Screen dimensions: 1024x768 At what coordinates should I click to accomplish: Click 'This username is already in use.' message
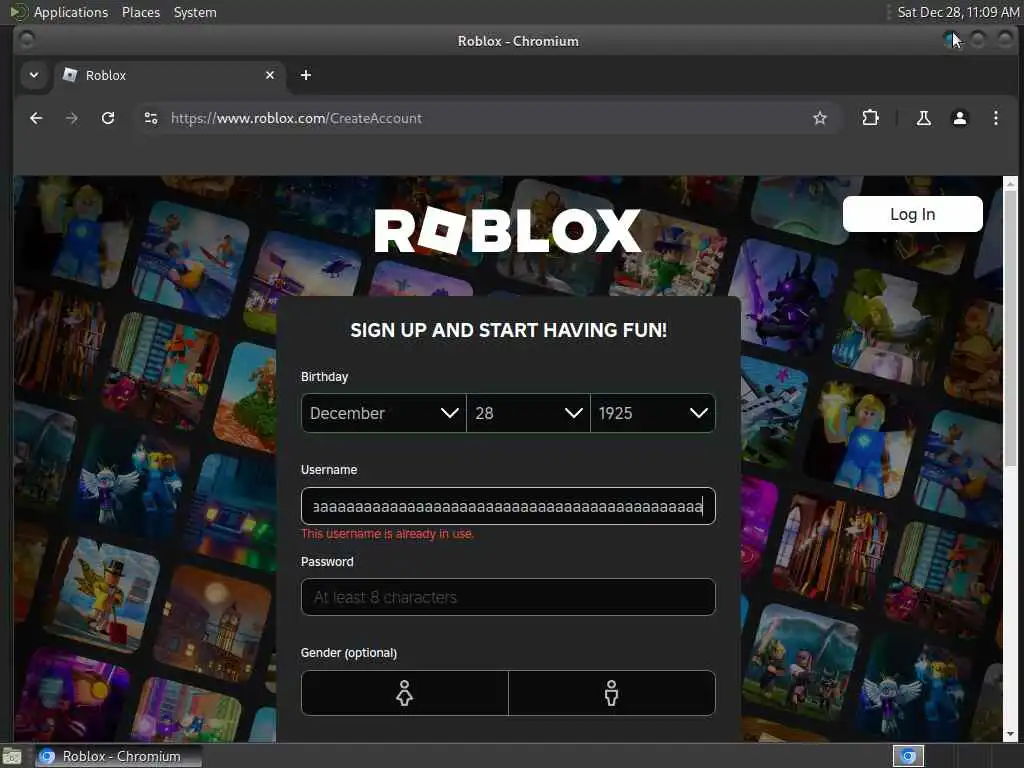pos(387,534)
